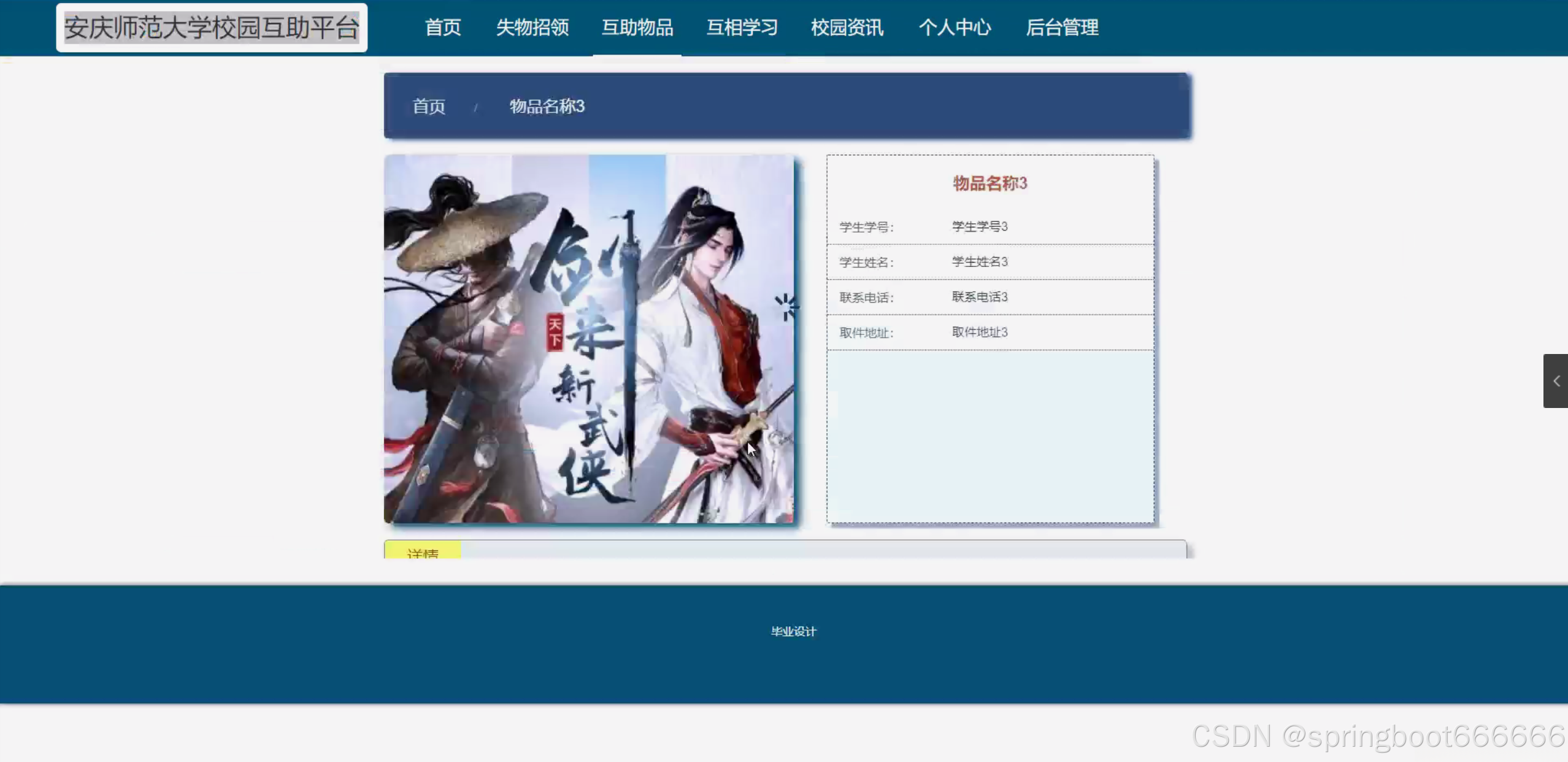This screenshot has width=1568, height=762.
Task: Open 首页 in the top navigation
Action: click(x=442, y=28)
